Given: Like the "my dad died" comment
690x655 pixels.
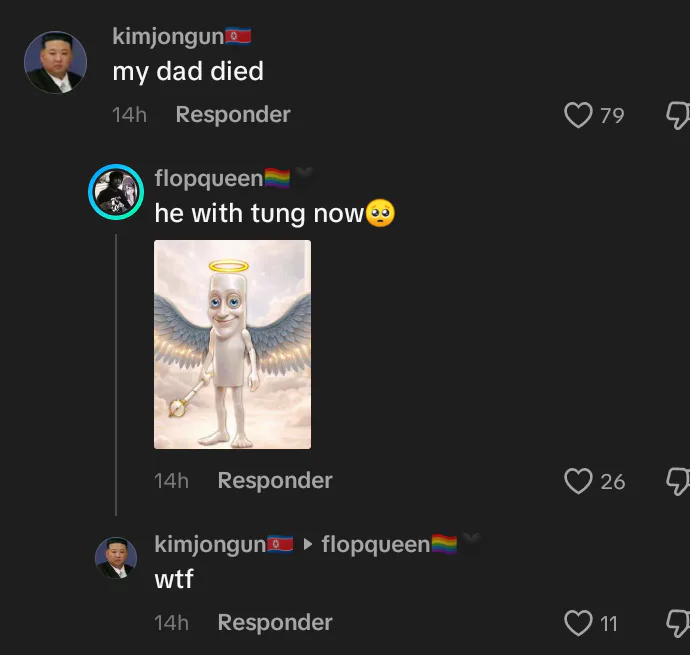Looking at the screenshot, I should (579, 115).
